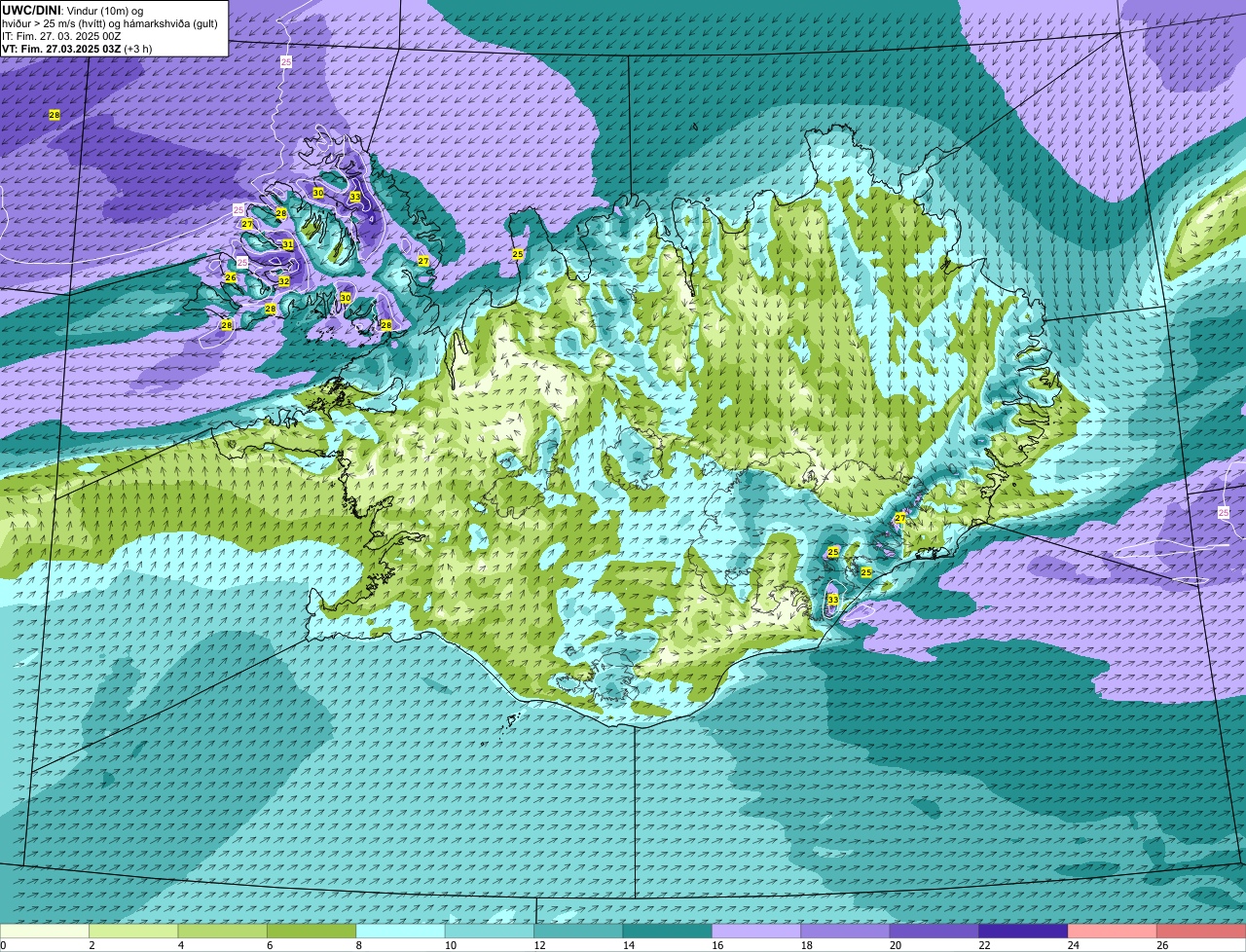Click the 0–2 m/s pale cream legend swatch
This screenshot has width=1246, height=952.
pyautogui.click(x=45, y=932)
